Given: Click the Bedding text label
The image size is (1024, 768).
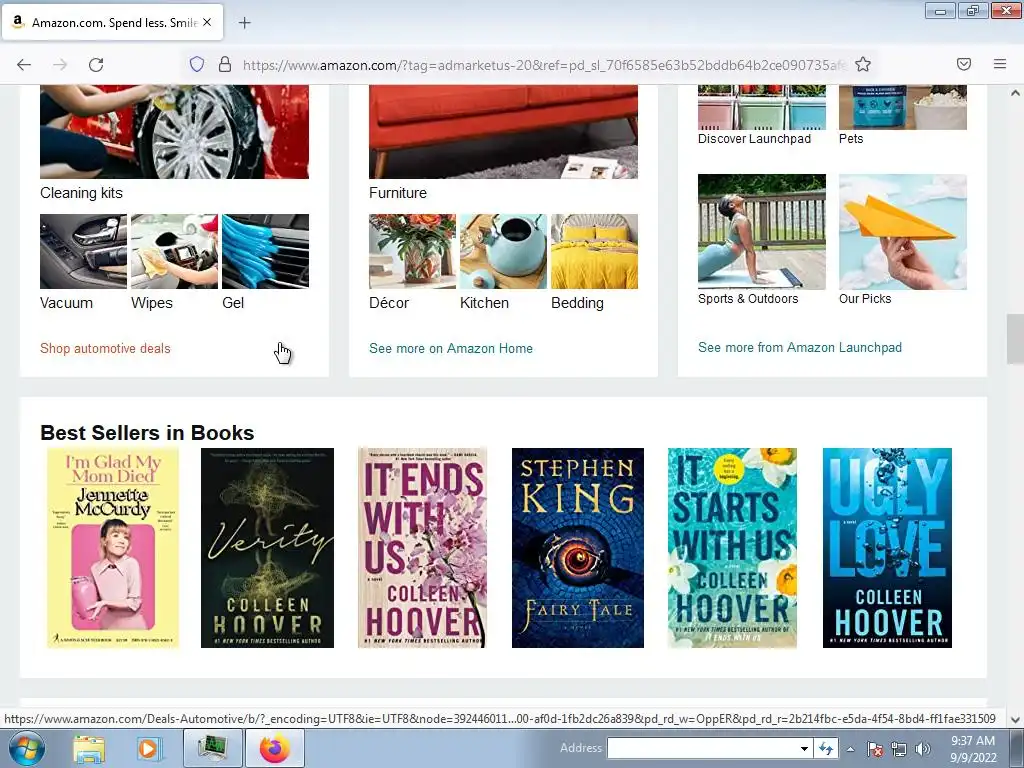Looking at the screenshot, I should click(577, 303).
